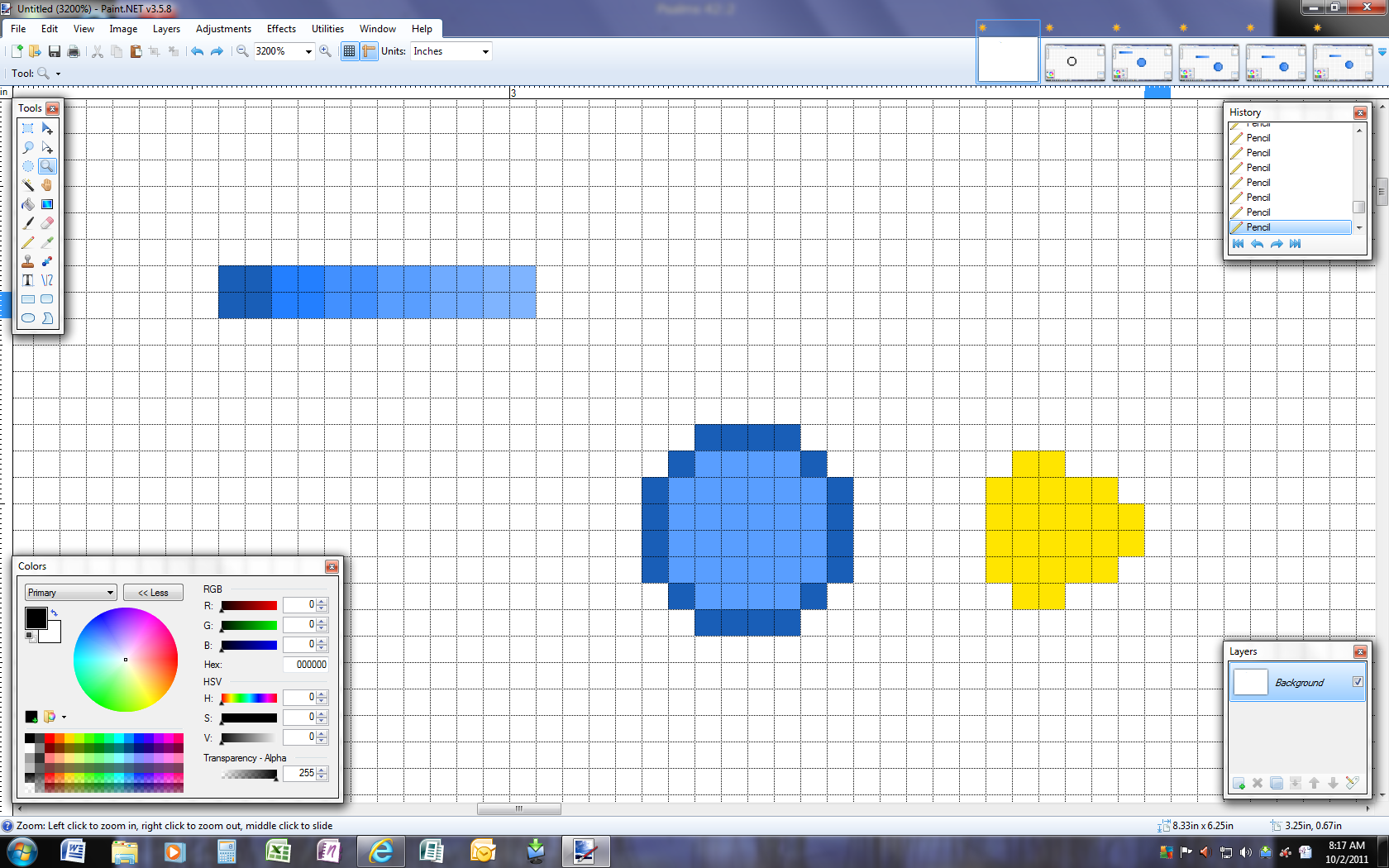Screen dimensions: 1389x868
Task: Open the Effects menu
Action: [x=281, y=29]
